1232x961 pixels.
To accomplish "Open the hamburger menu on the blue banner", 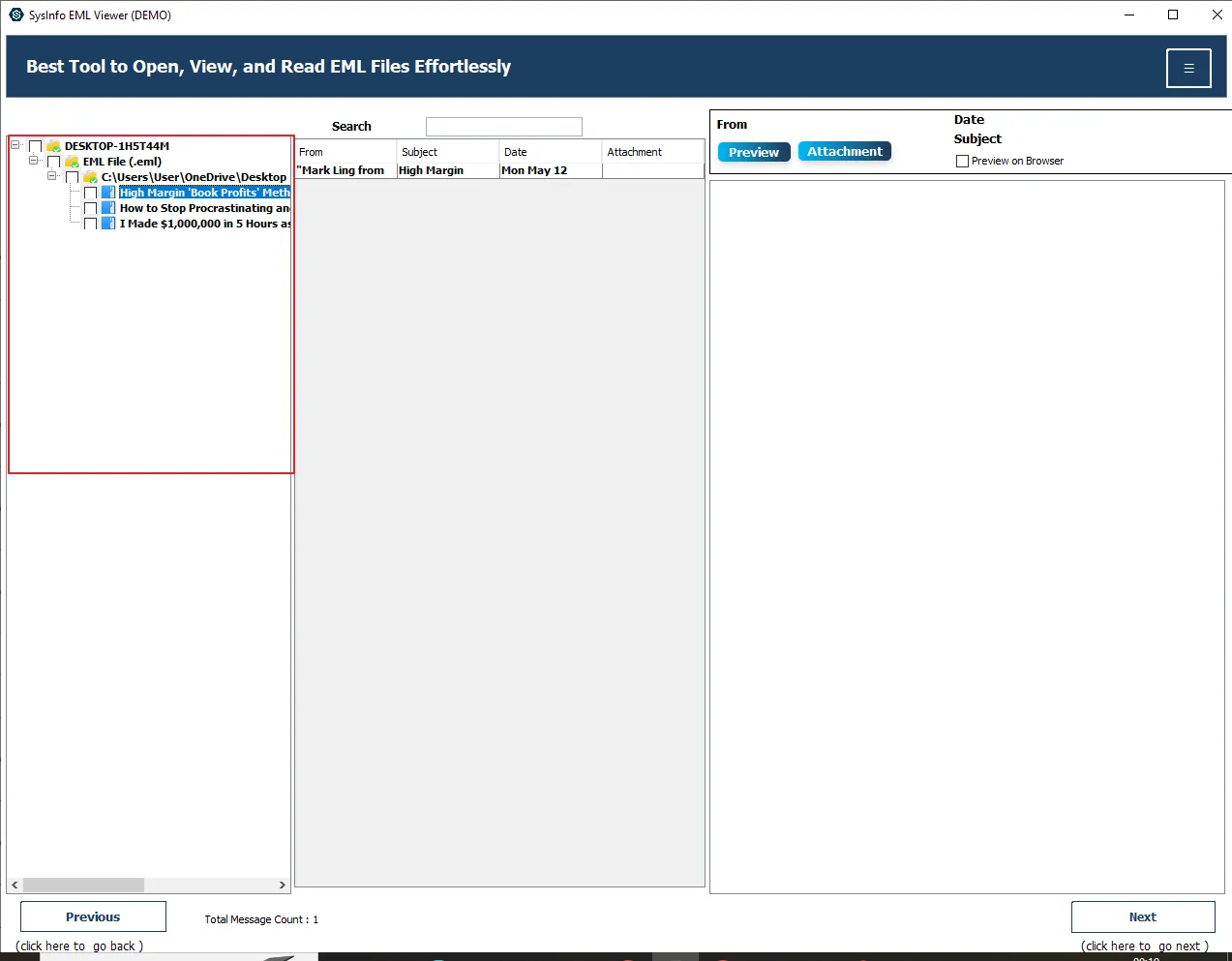I will pos(1187,68).
